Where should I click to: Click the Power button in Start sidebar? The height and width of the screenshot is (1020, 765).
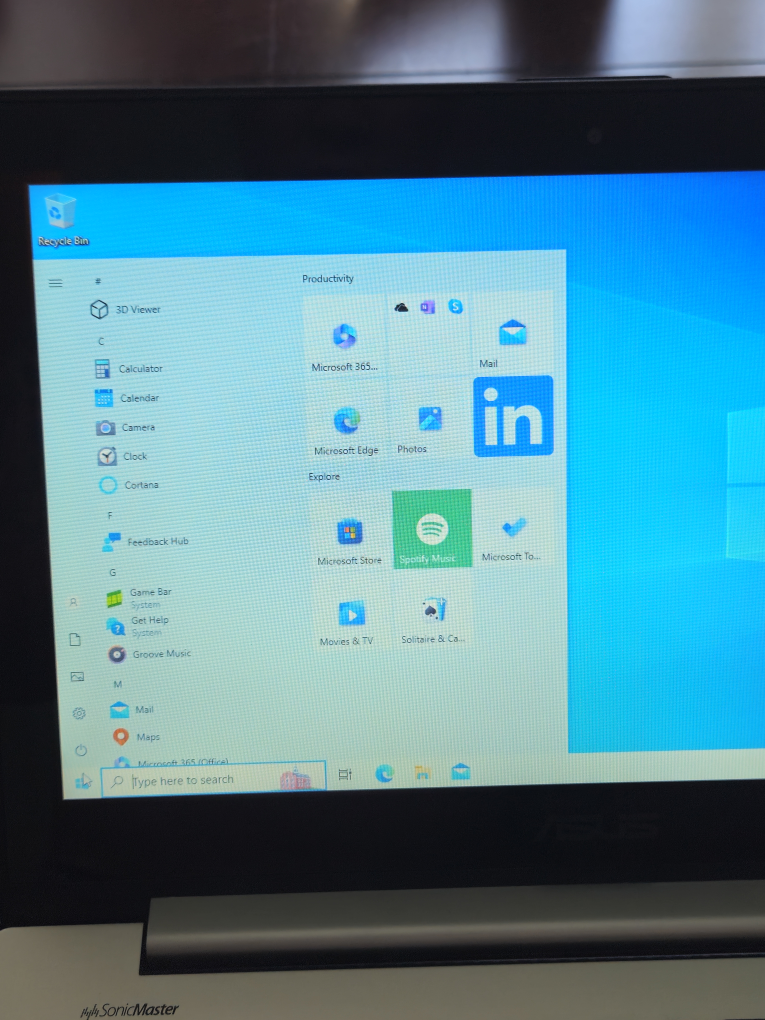[81, 750]
